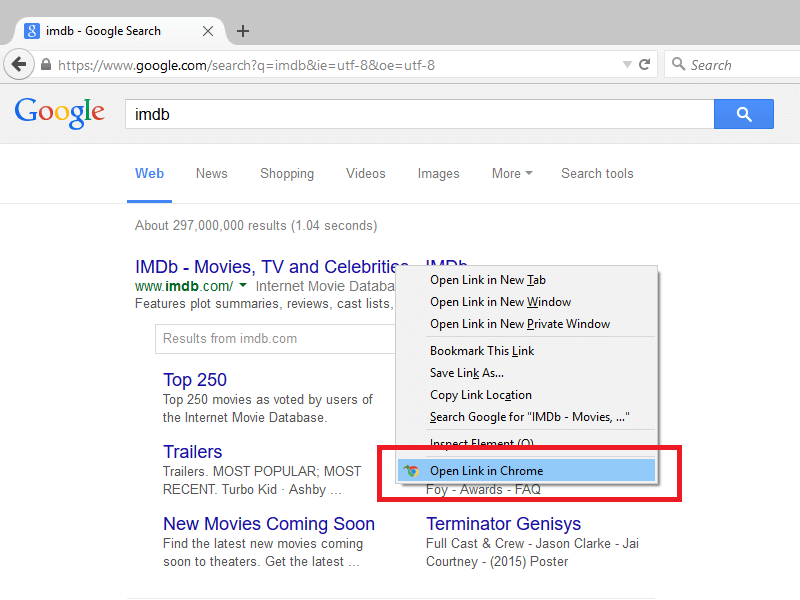This screenshot has width=800, height=600.
Task: Select the Web results tab
Action: coord(149,173)
